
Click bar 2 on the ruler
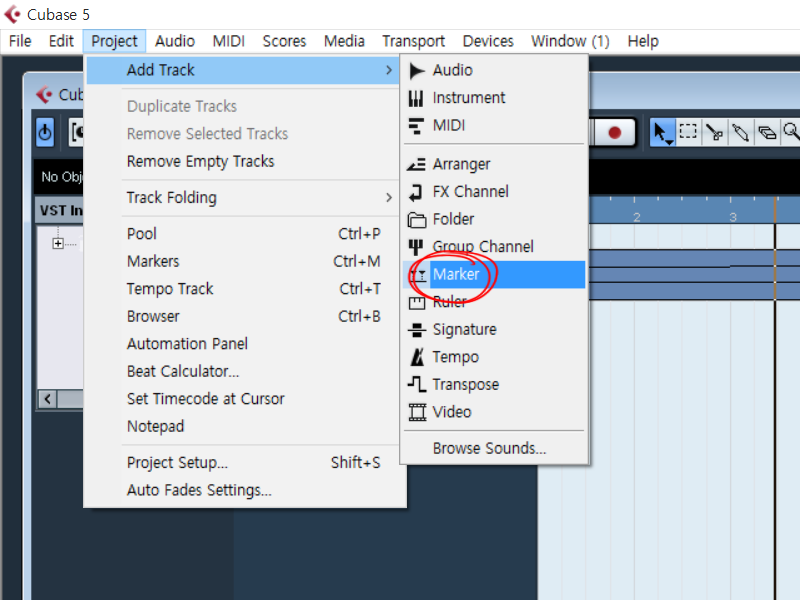tap(636, 217)
